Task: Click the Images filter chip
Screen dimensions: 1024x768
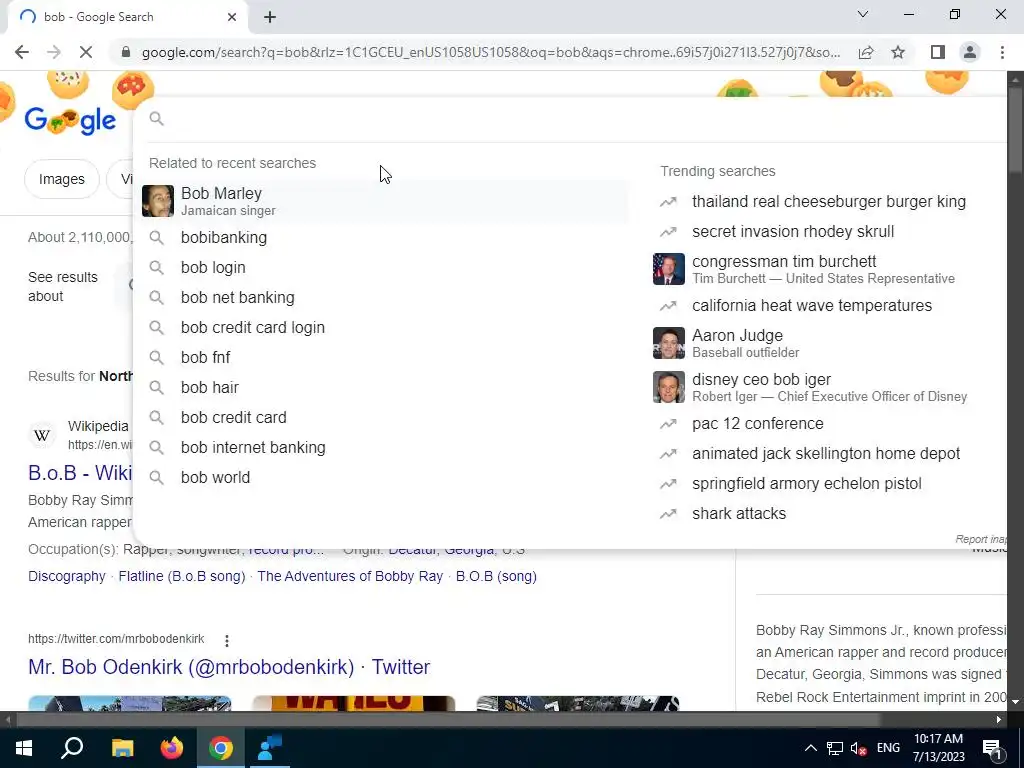Action: point(61,179)
